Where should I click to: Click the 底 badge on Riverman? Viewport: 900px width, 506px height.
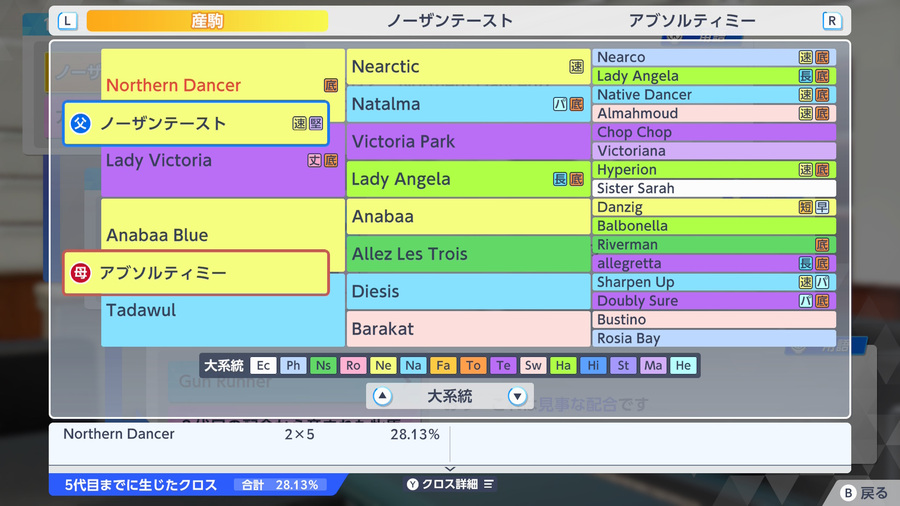[822, 244]
